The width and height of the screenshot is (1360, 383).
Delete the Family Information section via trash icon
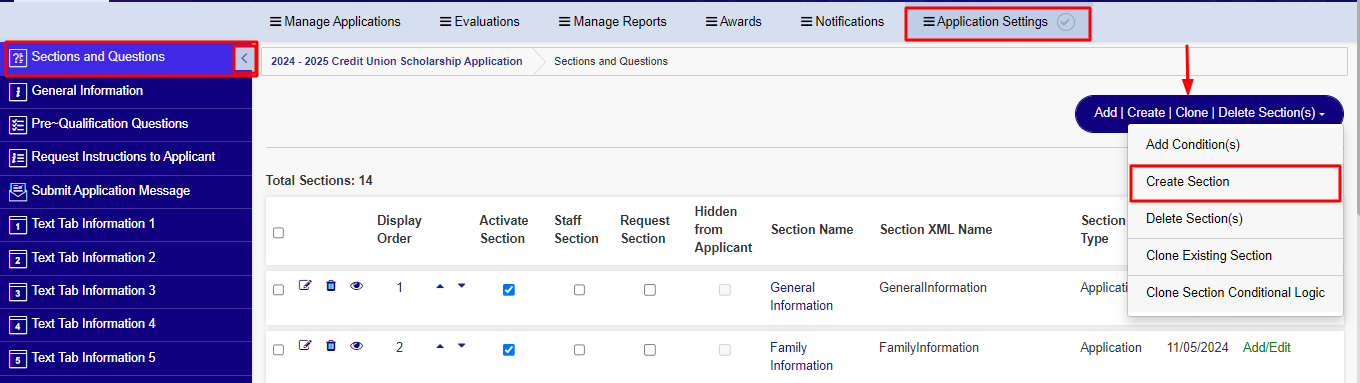(331, 346)
